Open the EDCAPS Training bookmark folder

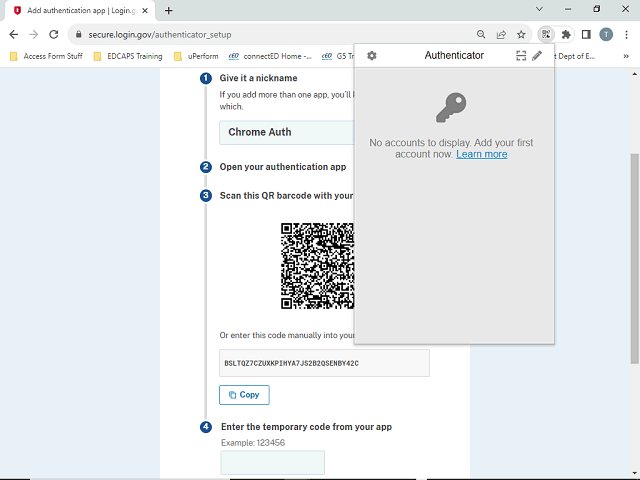(x=128, y=56)
